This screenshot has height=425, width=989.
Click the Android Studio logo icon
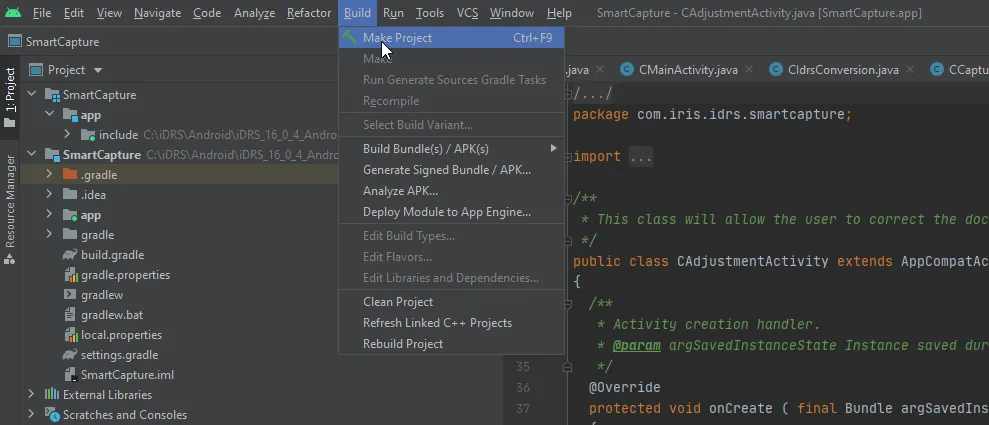click(12, 13)
